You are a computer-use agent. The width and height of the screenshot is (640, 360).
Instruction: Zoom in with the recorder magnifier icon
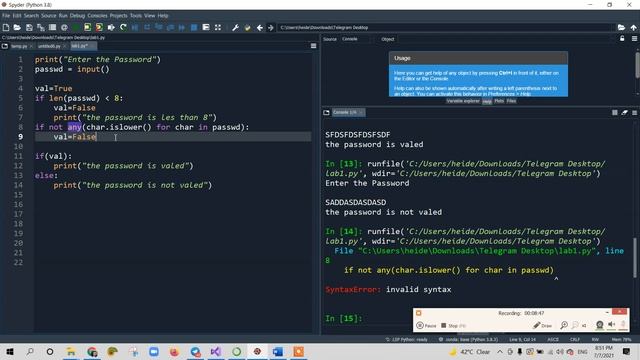(x=564, y=325)
